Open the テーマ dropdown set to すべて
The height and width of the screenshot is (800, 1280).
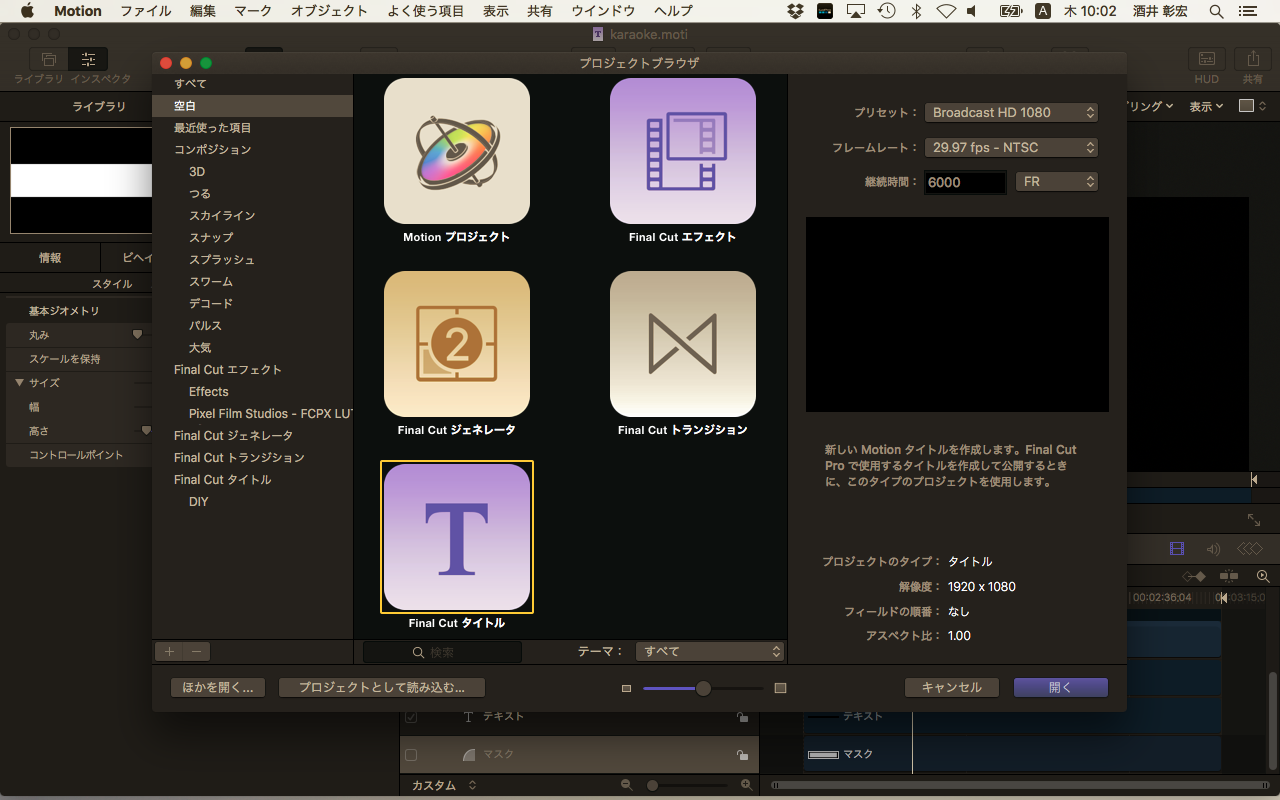pyautogui.click(x=709, y=651)
